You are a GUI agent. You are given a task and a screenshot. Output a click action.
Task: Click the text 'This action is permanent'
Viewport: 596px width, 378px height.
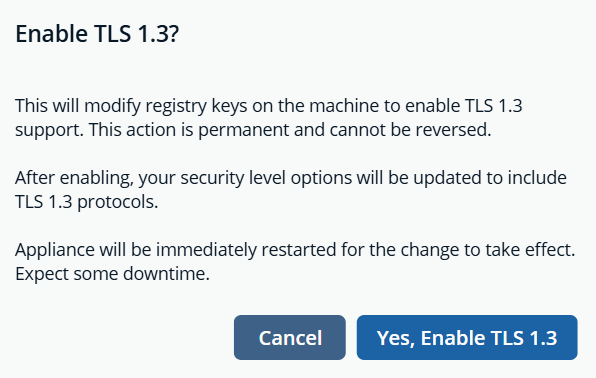[x=189, y=130]
